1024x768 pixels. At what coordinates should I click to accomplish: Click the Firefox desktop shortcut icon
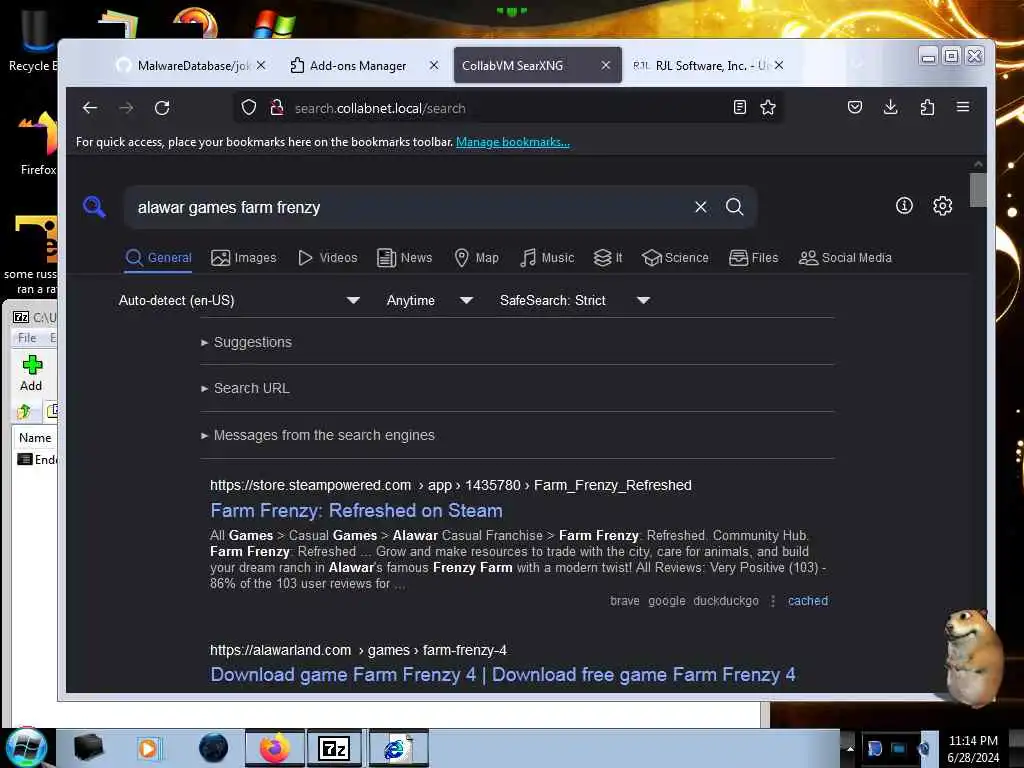point(36,144)
